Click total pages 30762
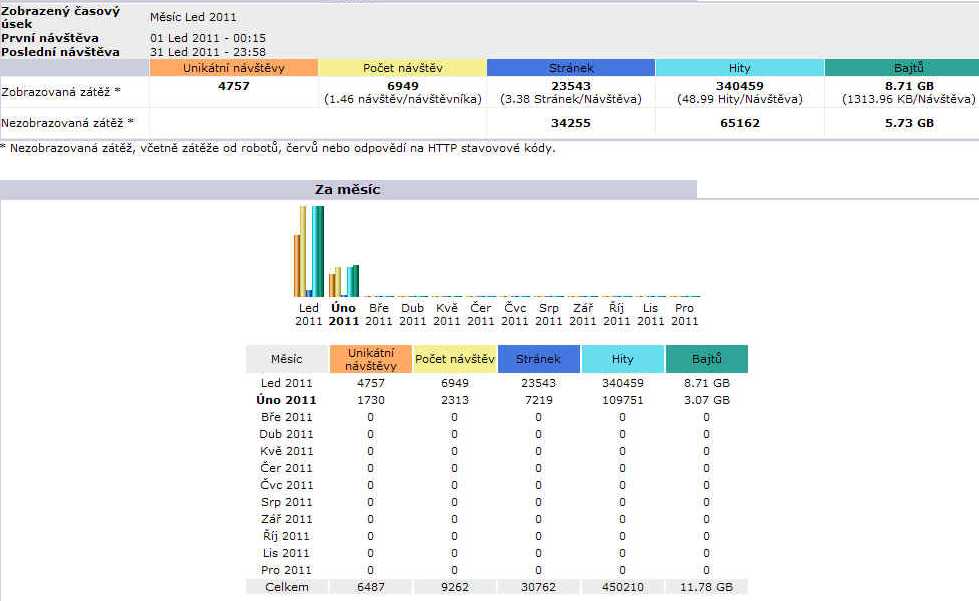This screenshot has height=601, width=979. pos(539,587)
